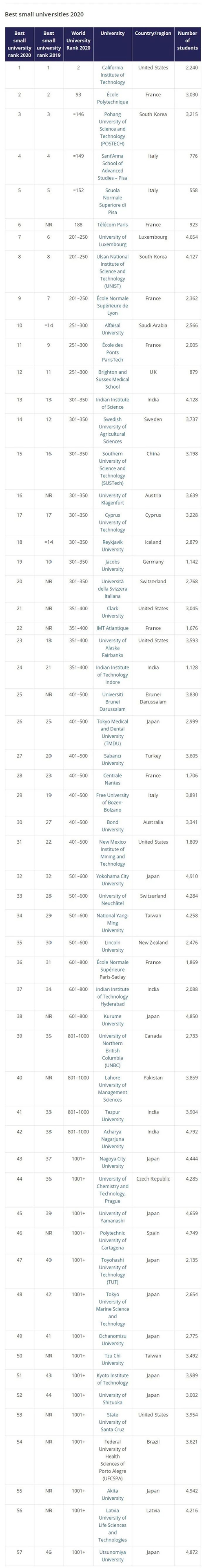Open Télécom Paris entry
The image size is (204, 1568).
point(112,224)
